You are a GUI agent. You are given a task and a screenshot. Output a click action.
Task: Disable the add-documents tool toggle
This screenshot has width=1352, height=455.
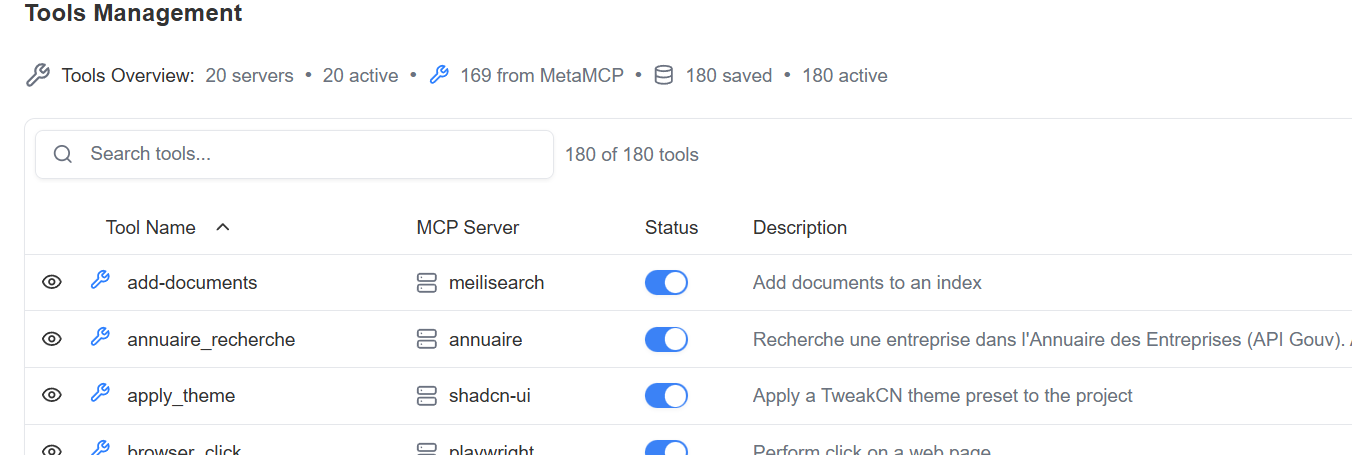coord(666,283)
